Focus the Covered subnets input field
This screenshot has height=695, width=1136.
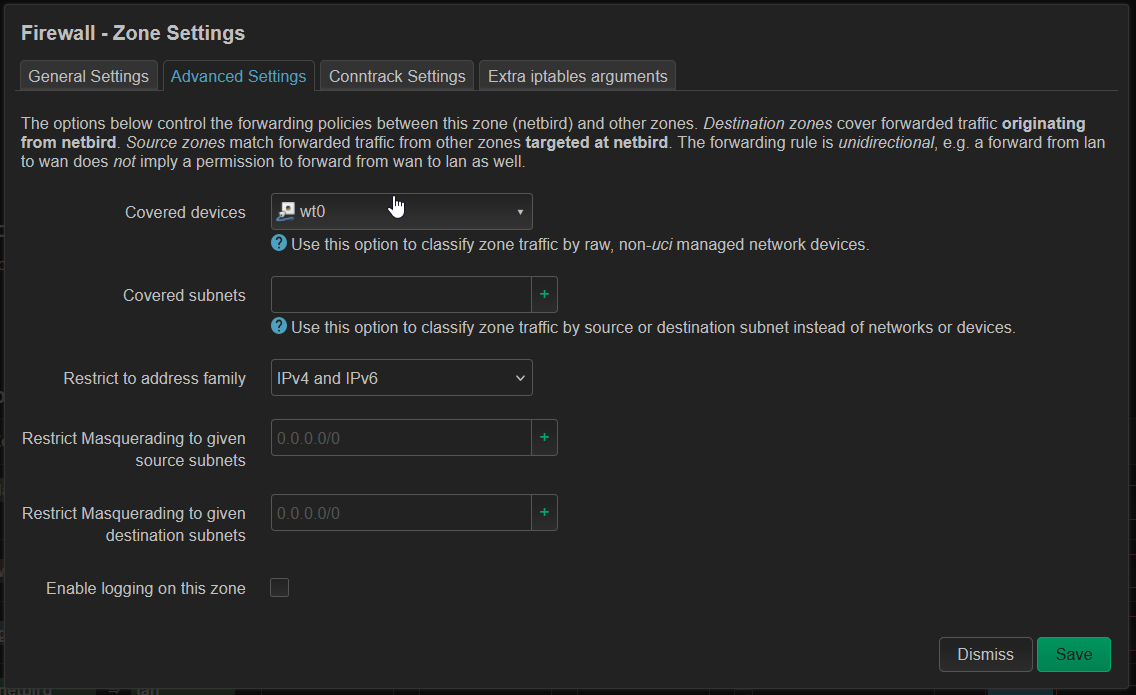pyautogui.click(x=401, y=294)
